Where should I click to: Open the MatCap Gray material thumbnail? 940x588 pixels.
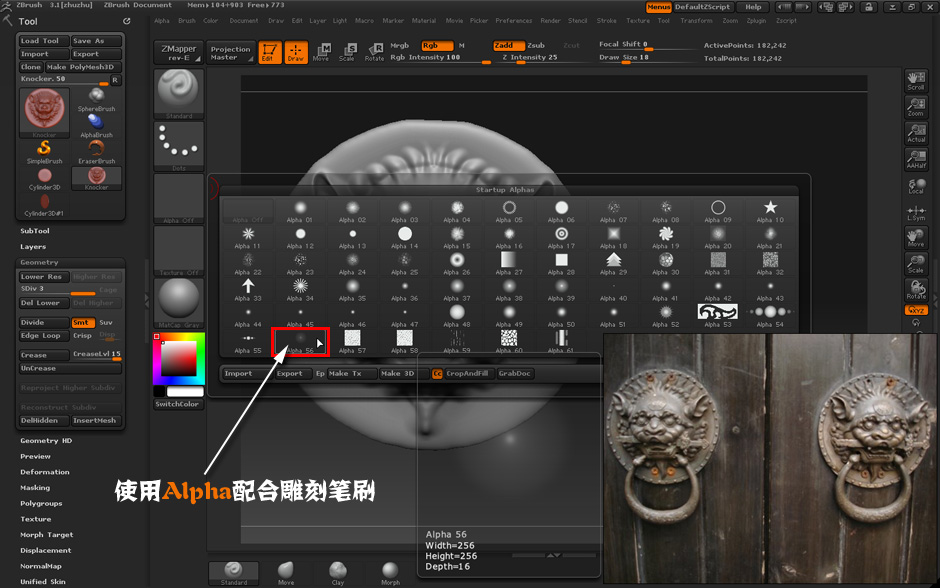click(x=179, y=303)
